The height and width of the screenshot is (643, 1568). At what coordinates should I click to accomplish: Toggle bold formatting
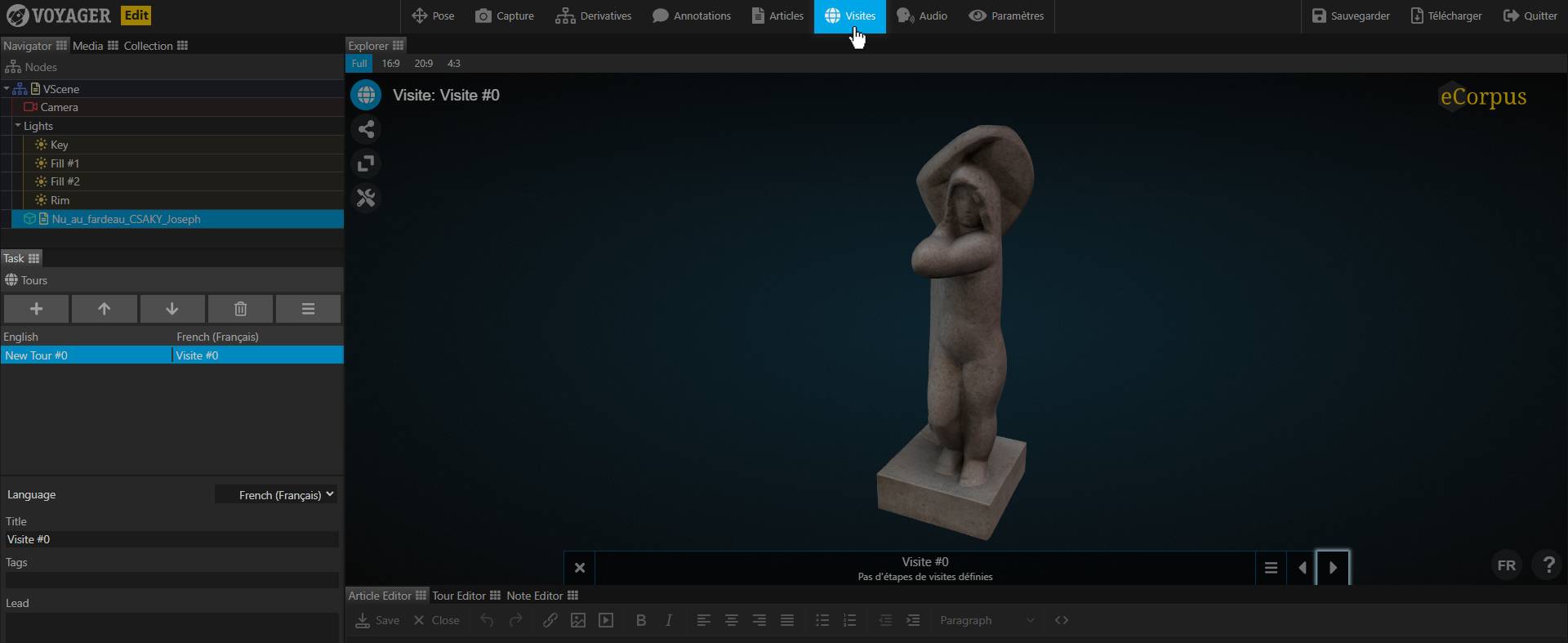click(641, 620)
